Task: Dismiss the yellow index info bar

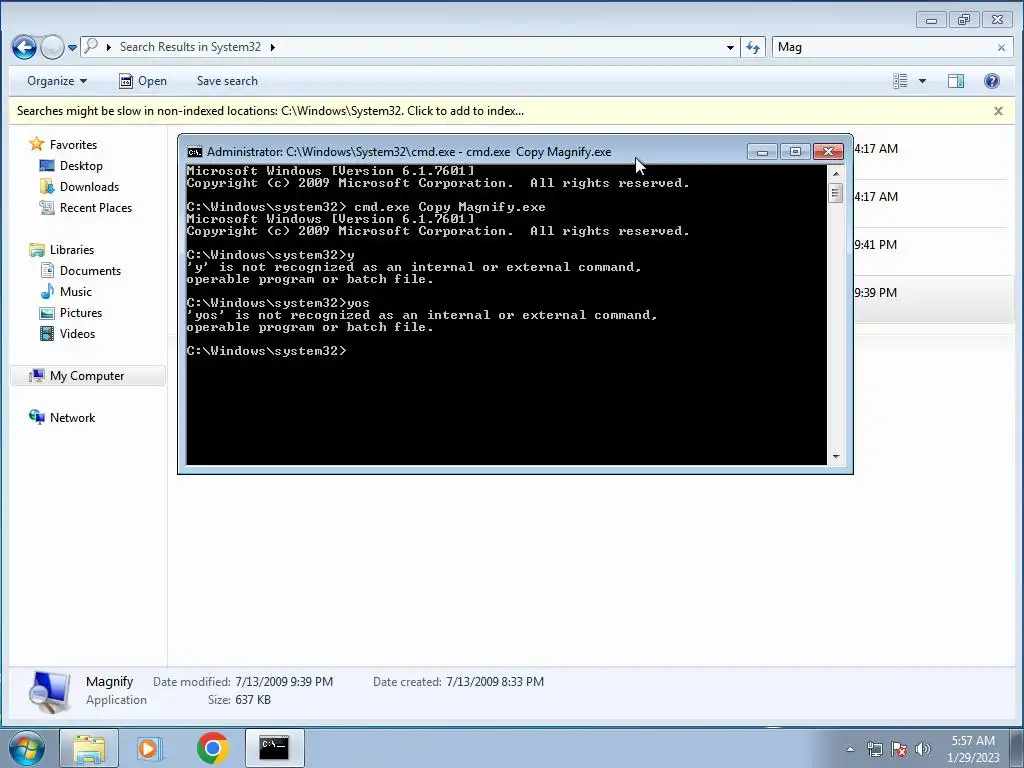Action: pyautogui.click(x=998, y=111)
